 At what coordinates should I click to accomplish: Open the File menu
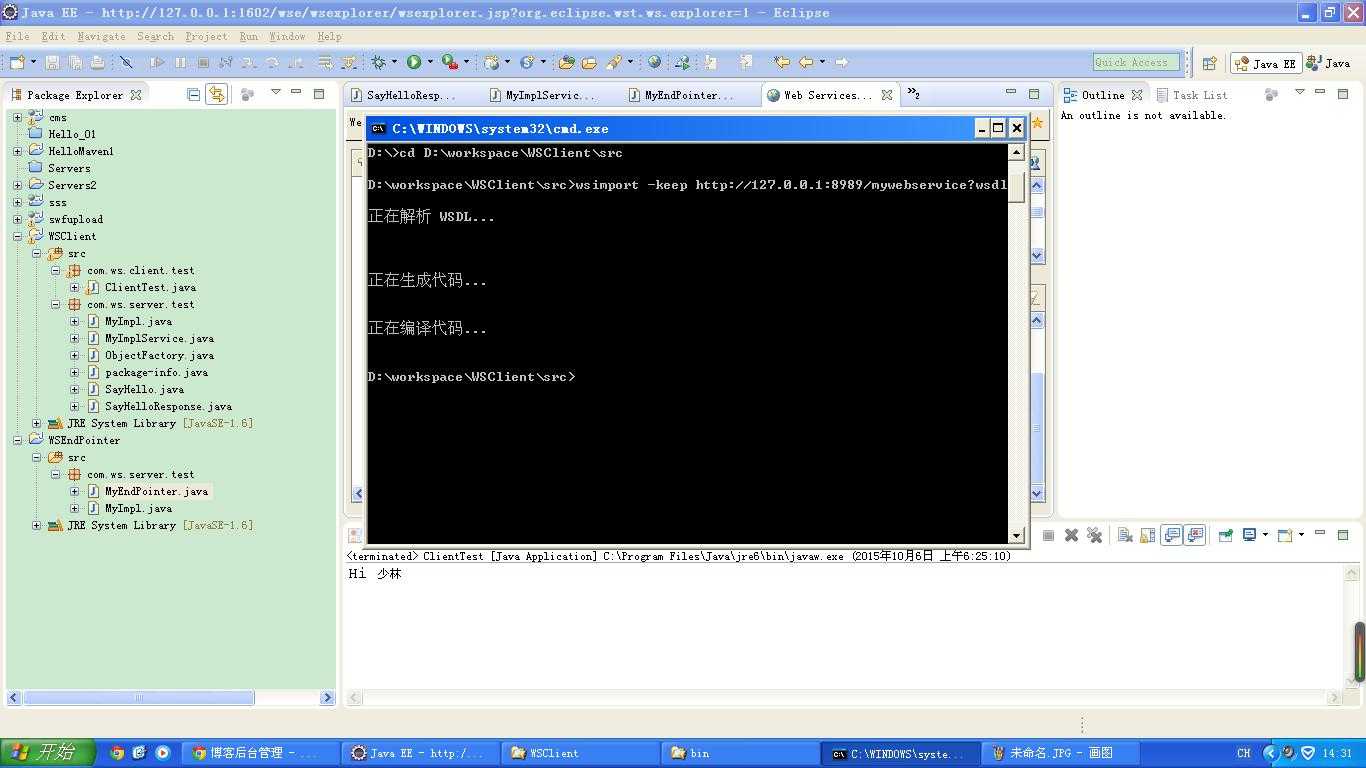coord(17,36)
